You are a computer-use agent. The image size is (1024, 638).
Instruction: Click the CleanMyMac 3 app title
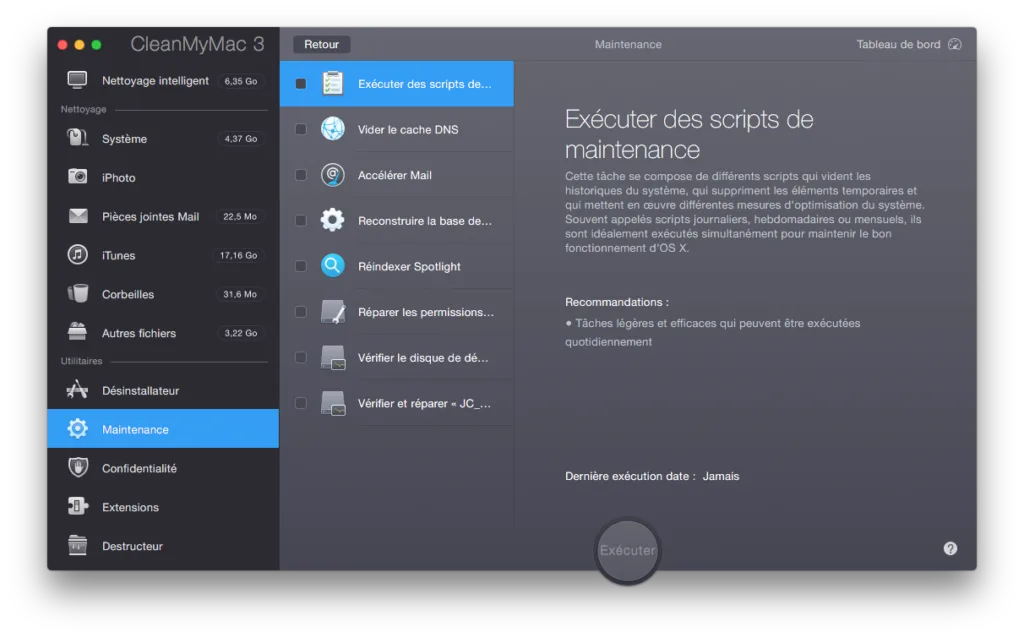point(197,44)
